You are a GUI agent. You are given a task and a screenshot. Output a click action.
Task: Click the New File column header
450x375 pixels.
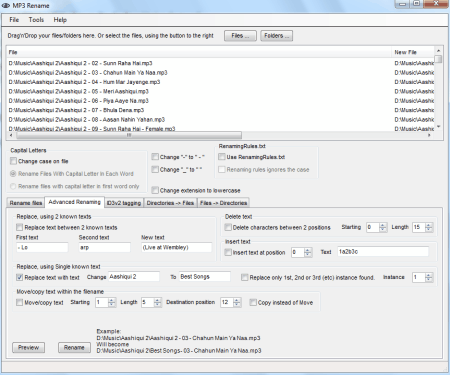413,52
